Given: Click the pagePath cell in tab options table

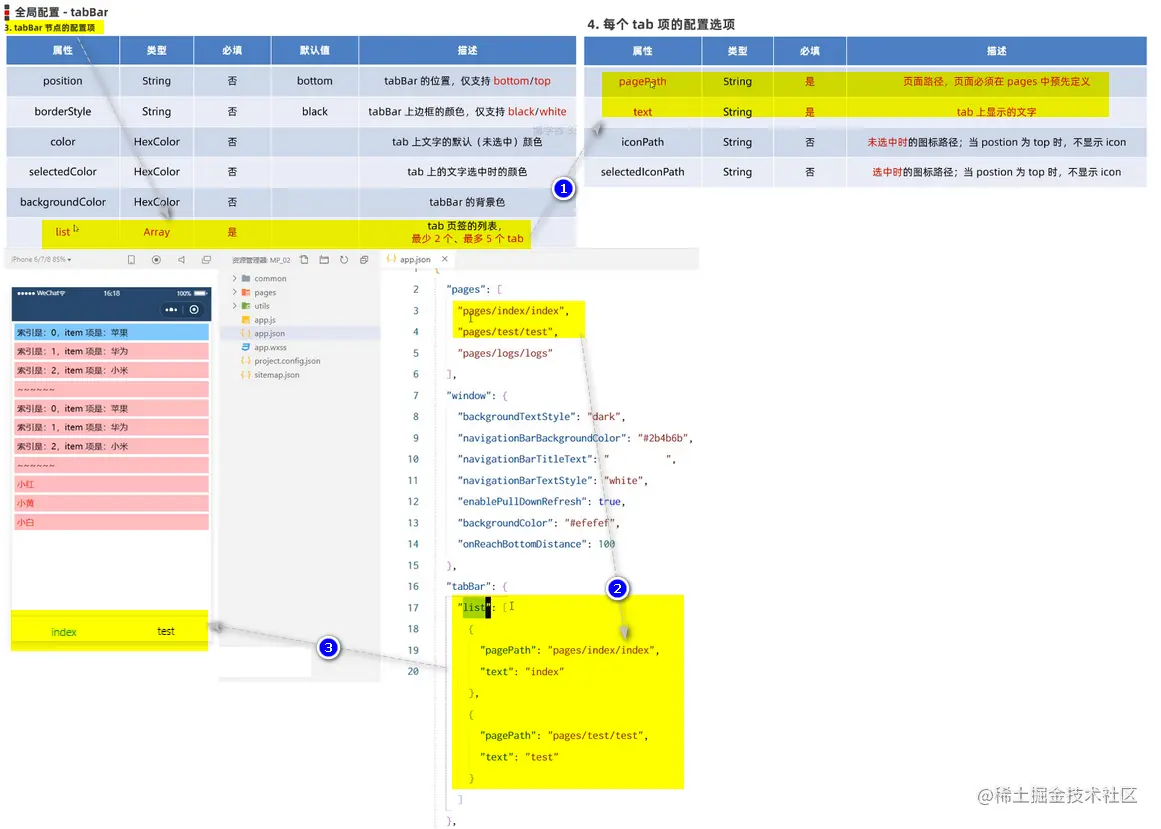Looking at the screenshot, I should pos(643,81).
